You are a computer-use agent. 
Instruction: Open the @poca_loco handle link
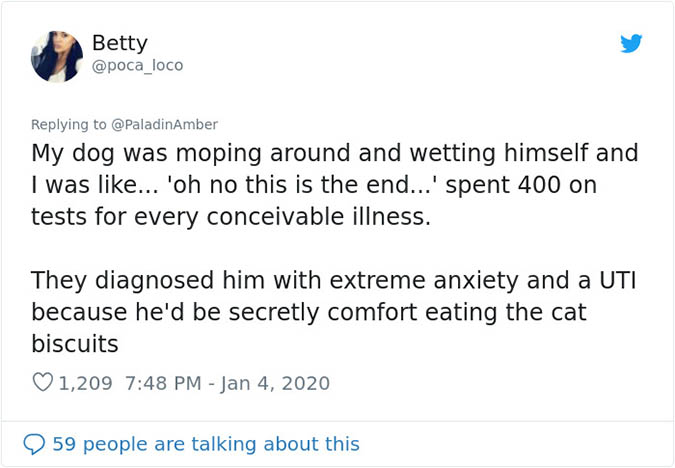[137, 66]
